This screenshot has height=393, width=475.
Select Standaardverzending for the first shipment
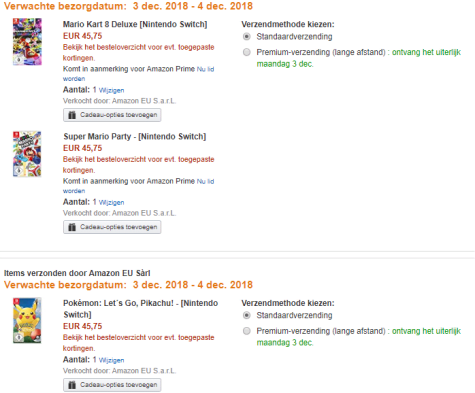(x=247, y=36)
